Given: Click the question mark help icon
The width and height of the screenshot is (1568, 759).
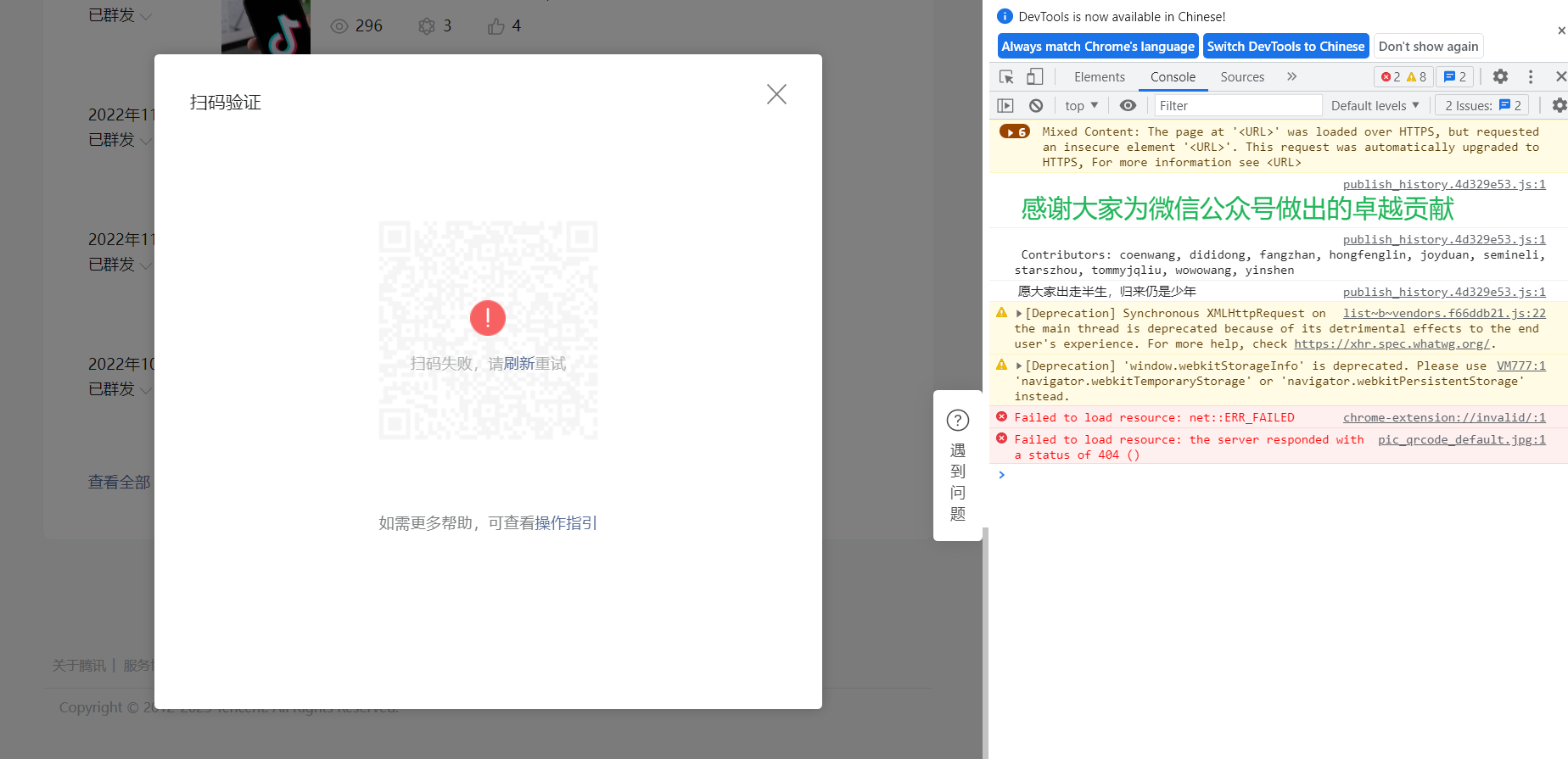Looking at the screenshot, I should pyautogui.click(x=958, y=420).
